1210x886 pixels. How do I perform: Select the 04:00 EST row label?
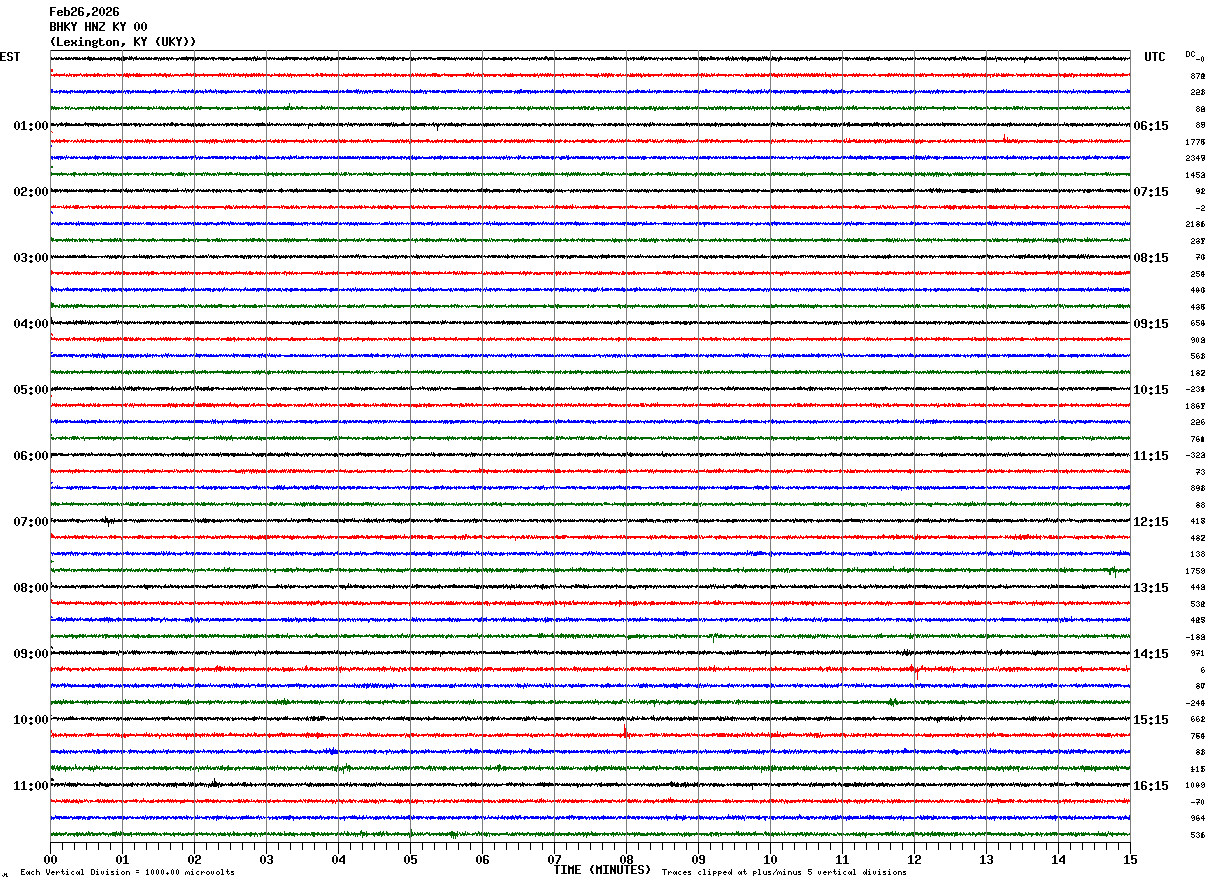pyautogui.click(x=31, y=324)
